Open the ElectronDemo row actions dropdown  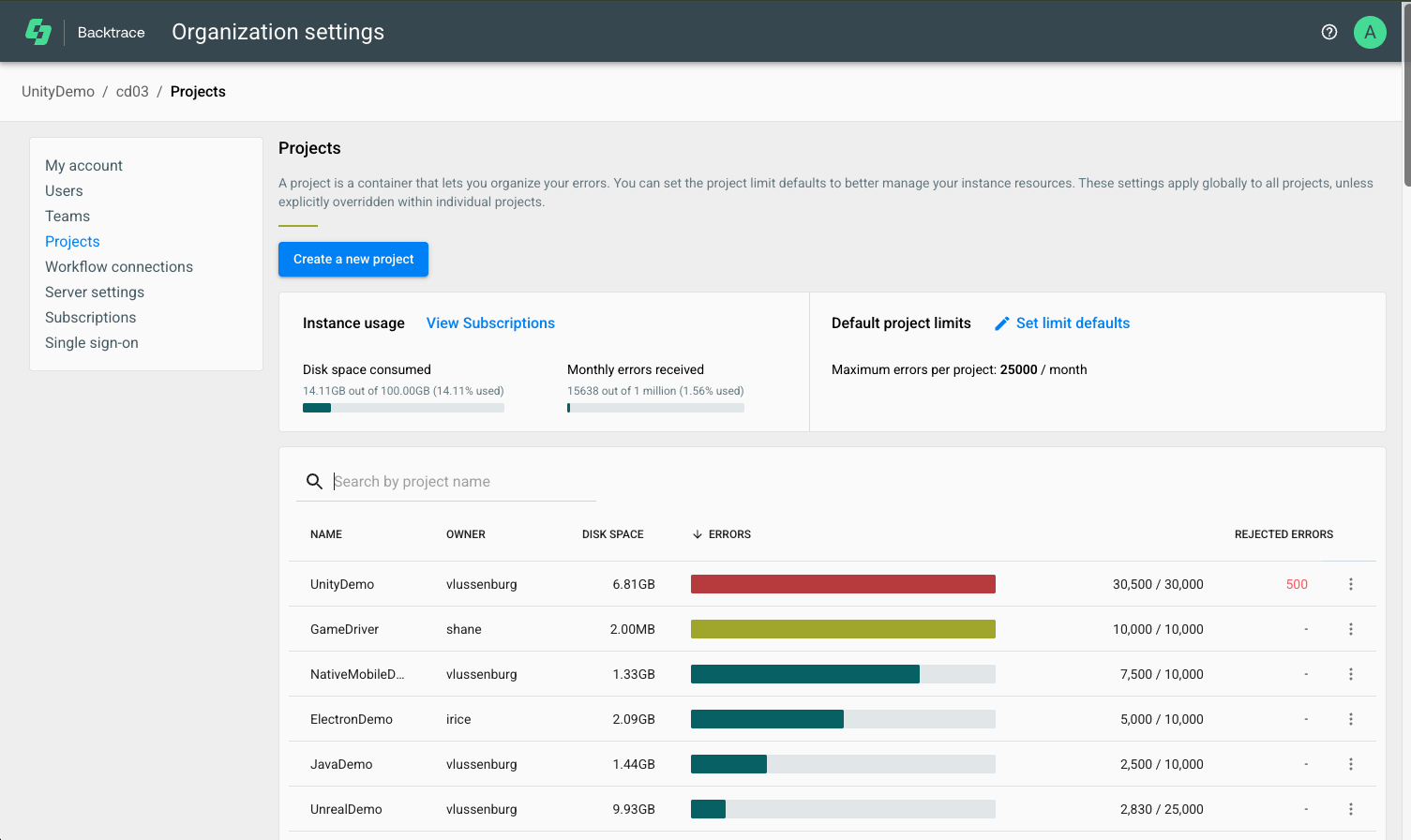[1350, 718]
